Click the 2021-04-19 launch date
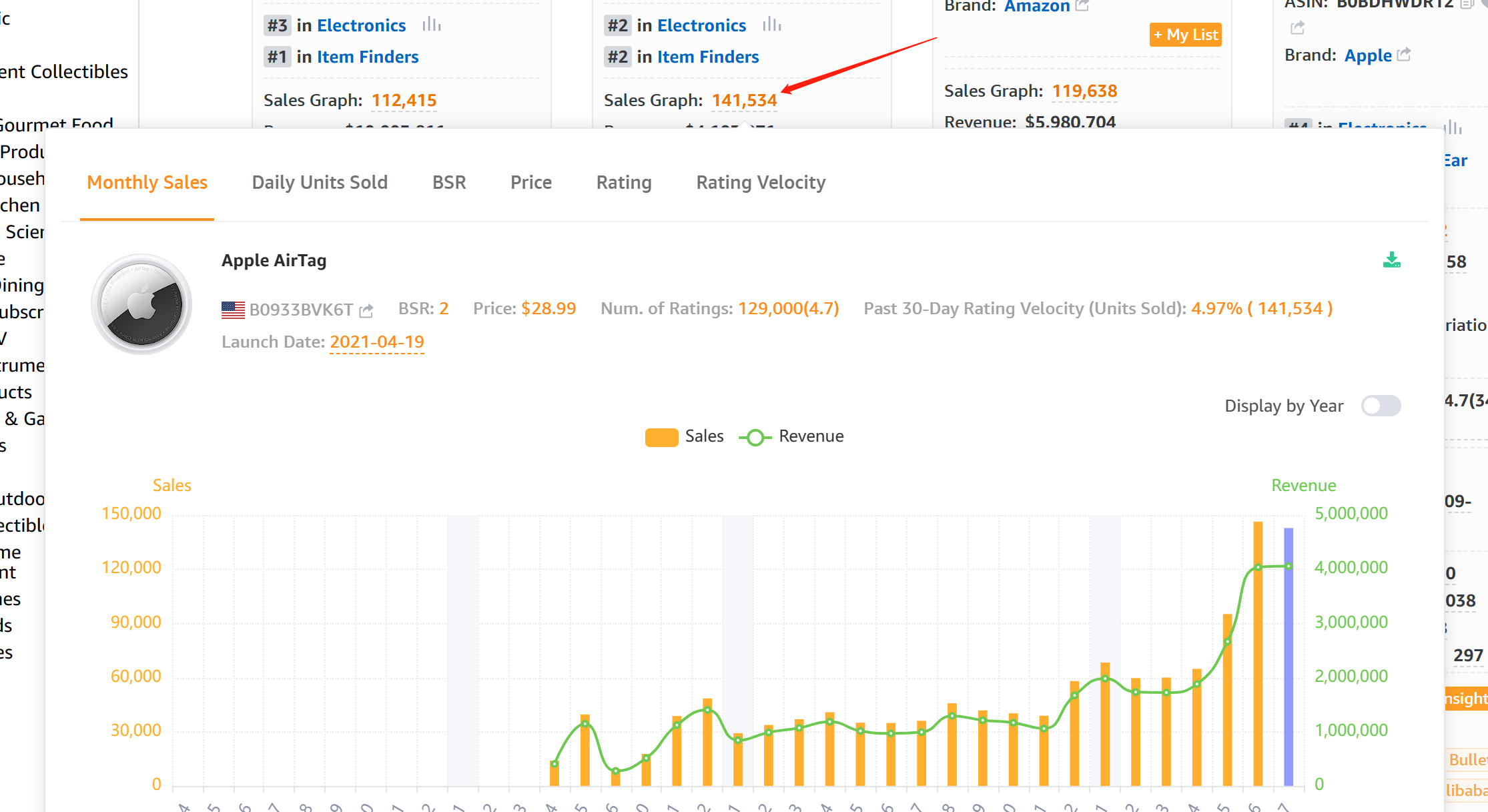This screenshot has width=1488, height=812. (x=377, y=342)
